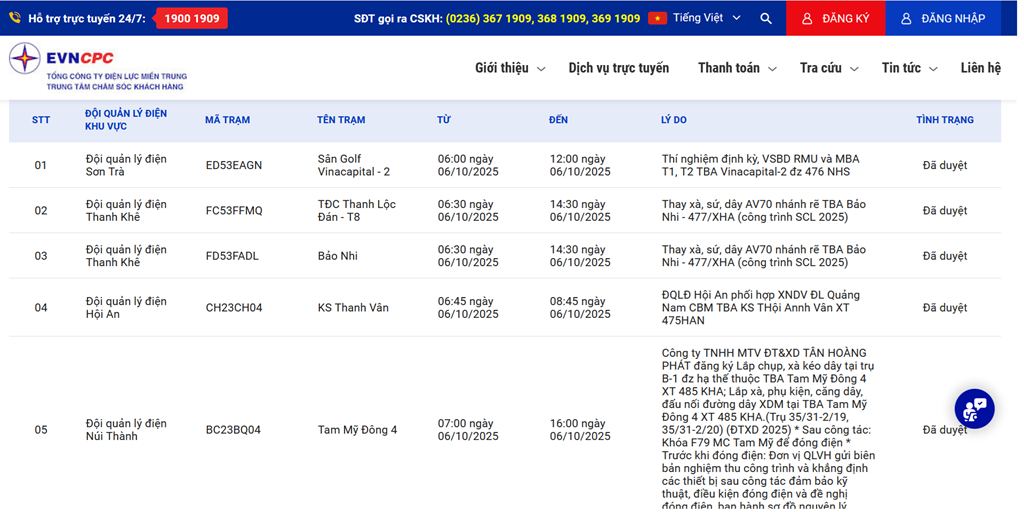The image size is (1024, 512).
Task: Click the TÌNH TRẠNG column header
Action: 944,120
